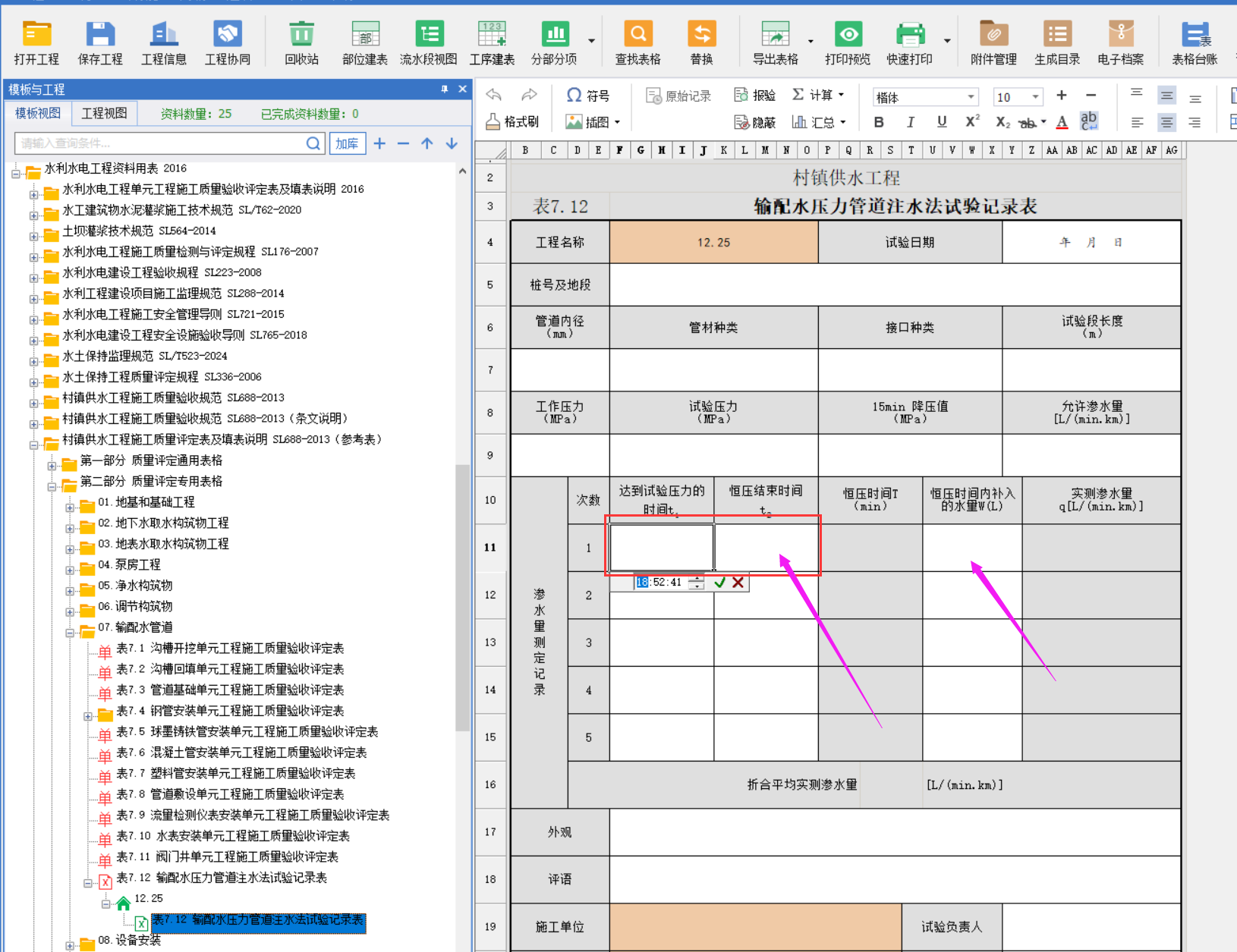Open the font size 10 dropdown
The image size is (1237, 952).
tap(1034, 97)
